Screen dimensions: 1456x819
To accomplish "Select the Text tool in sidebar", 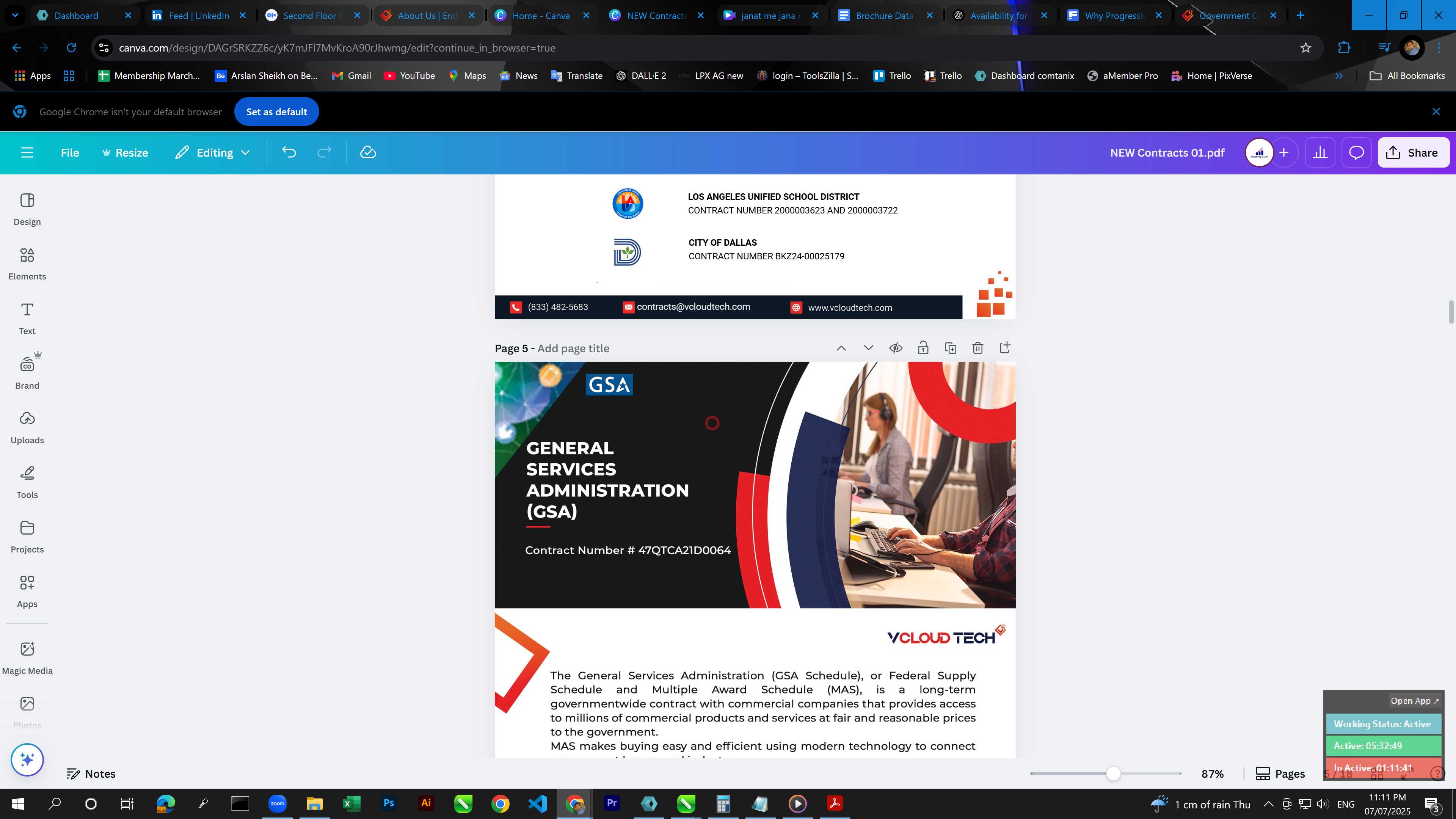I will 27,319.
